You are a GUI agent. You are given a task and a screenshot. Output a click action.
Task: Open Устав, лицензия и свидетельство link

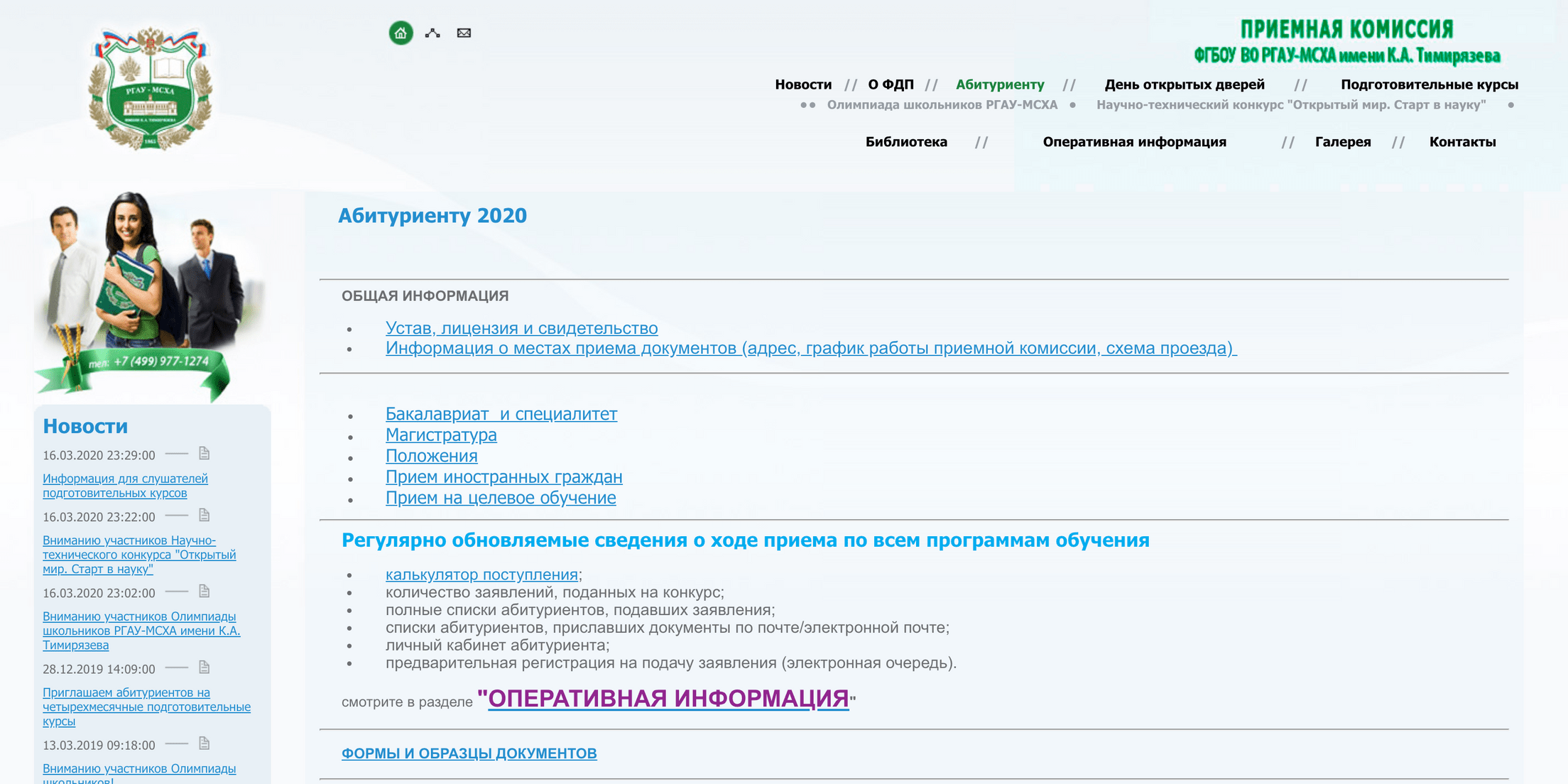(522, 328)
